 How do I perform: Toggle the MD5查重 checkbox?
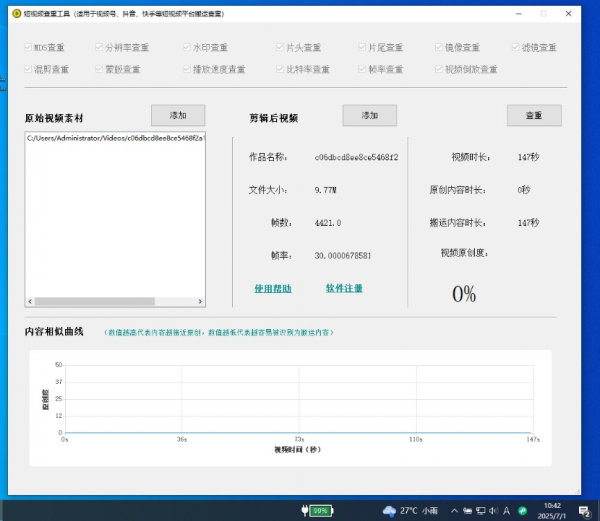pos(28,47)
